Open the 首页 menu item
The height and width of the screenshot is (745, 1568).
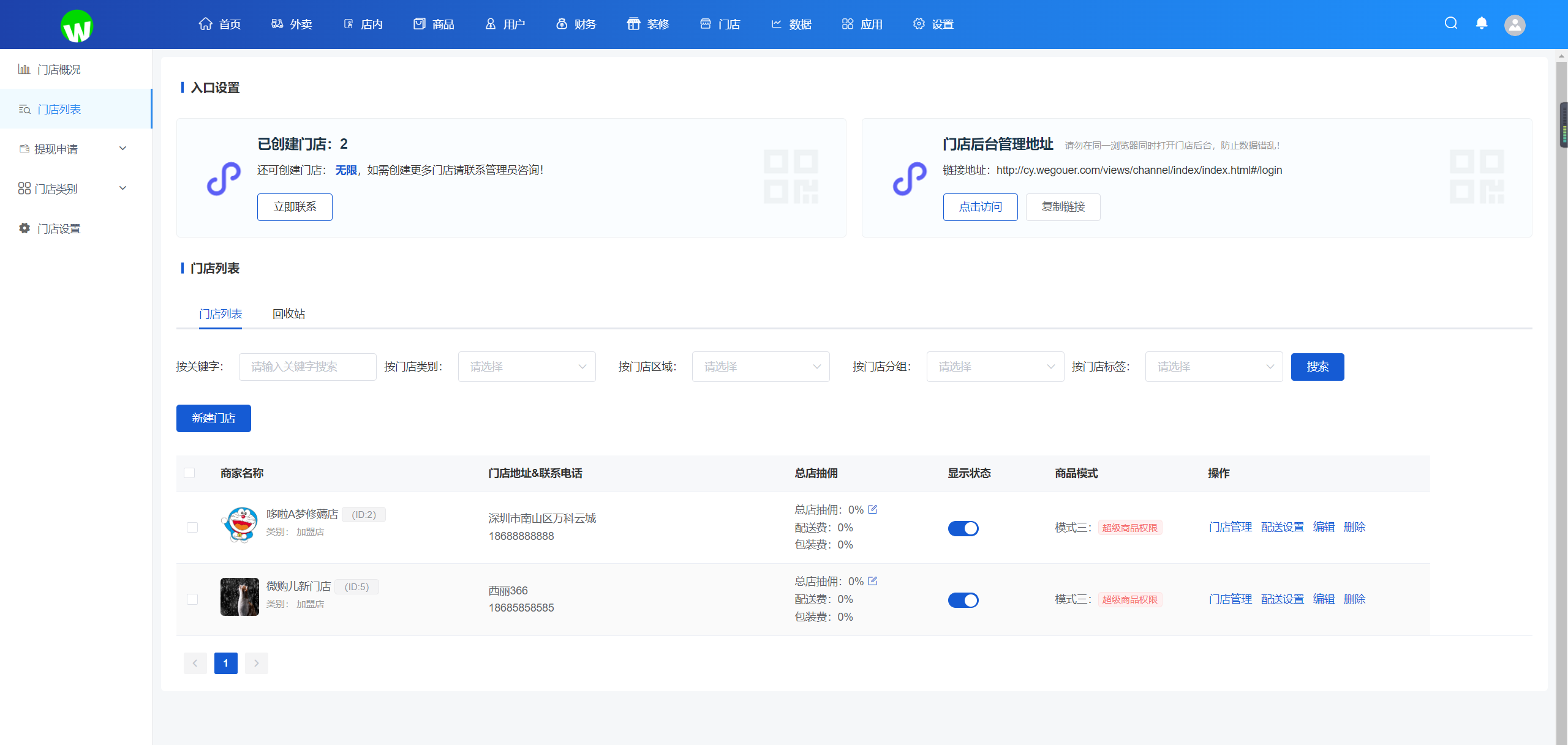tap(220, 24)
